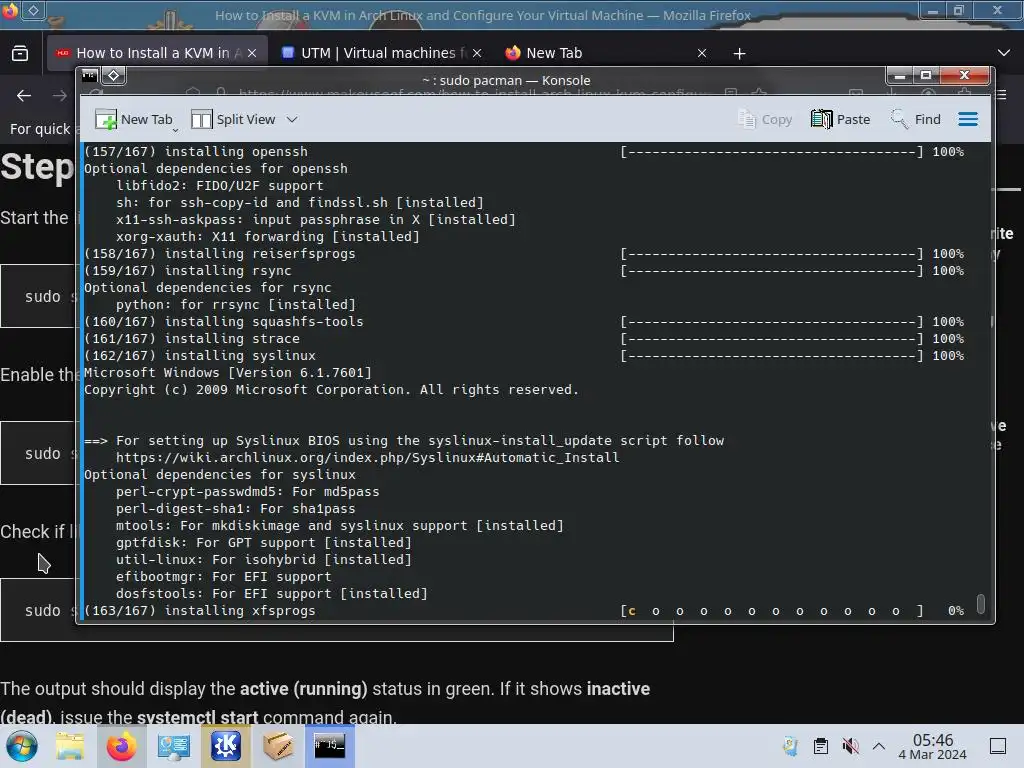Switch to the How to Install a KVM tab
Image resolution: width=1024 pixels, height=768 pixels.
pyautogui.click(x=157, y=53)
